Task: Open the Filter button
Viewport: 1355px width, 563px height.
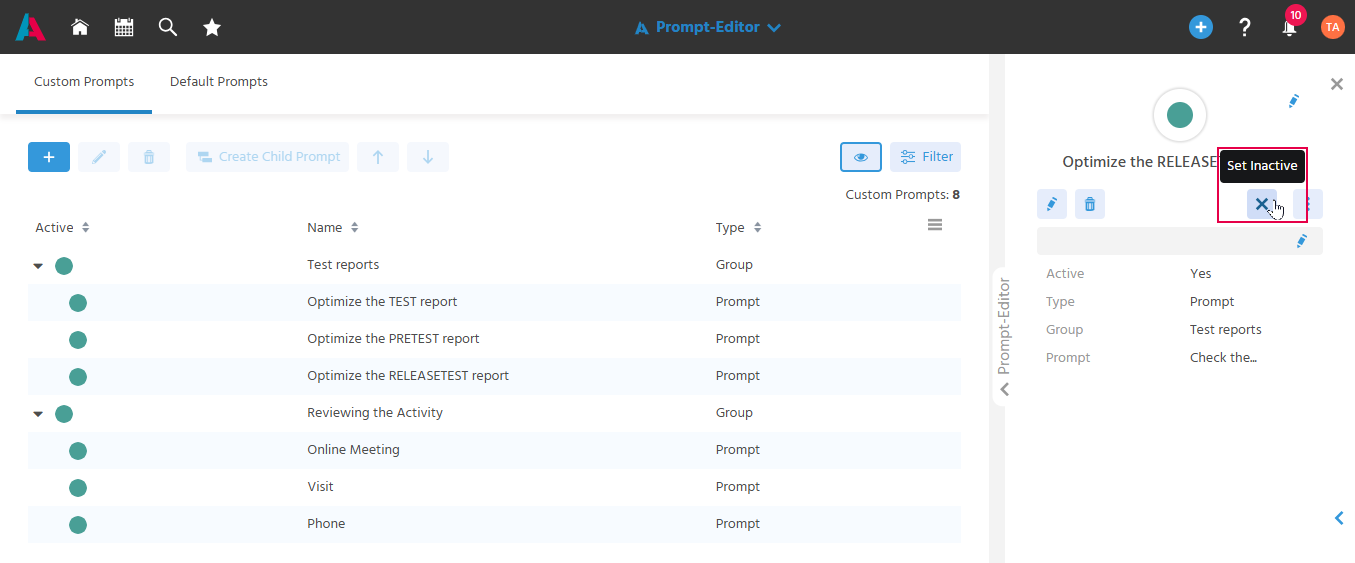Action: [925, 157]
